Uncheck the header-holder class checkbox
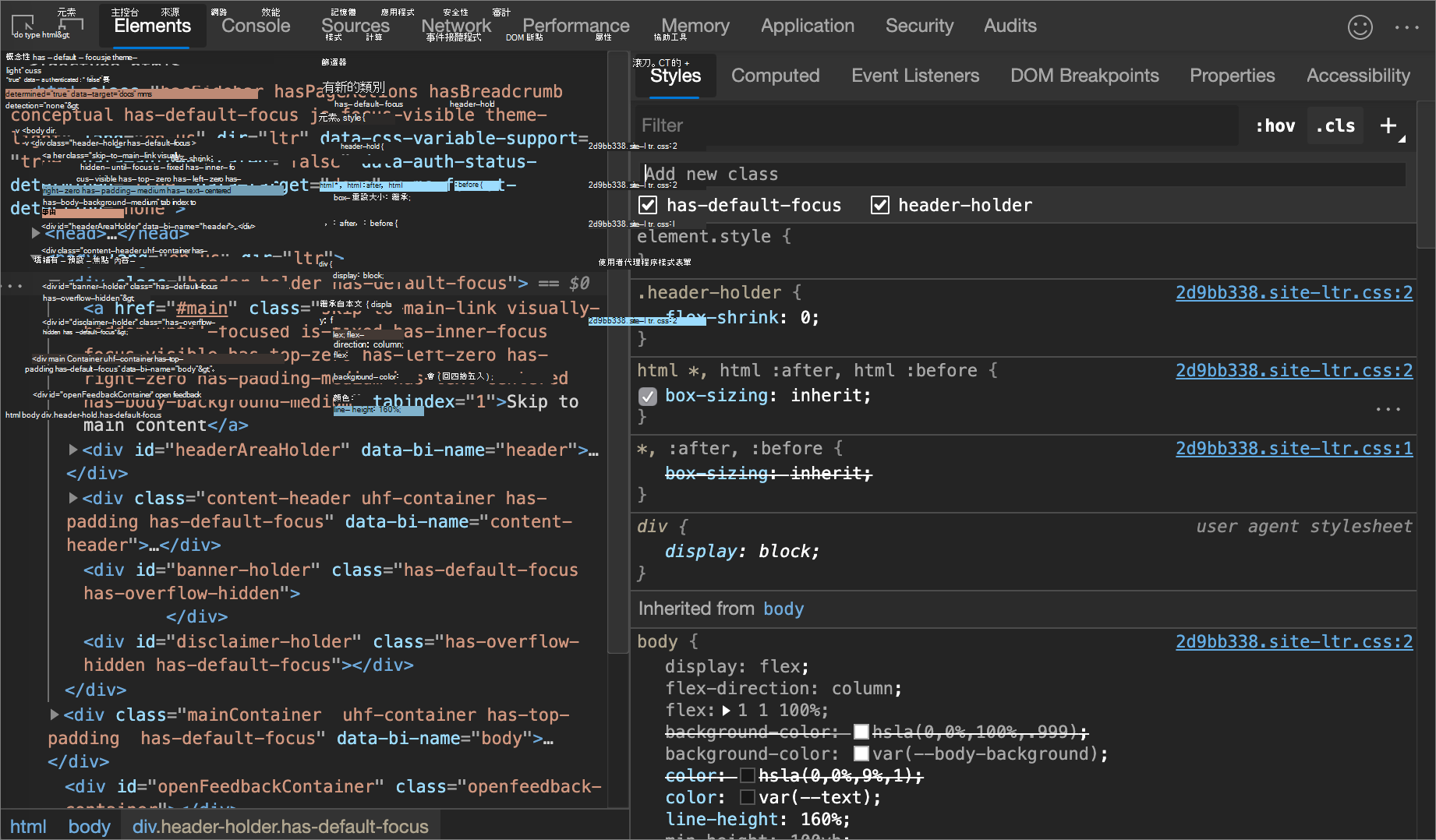This screenshot has height=840, width=1436. (x=879, y=205)
